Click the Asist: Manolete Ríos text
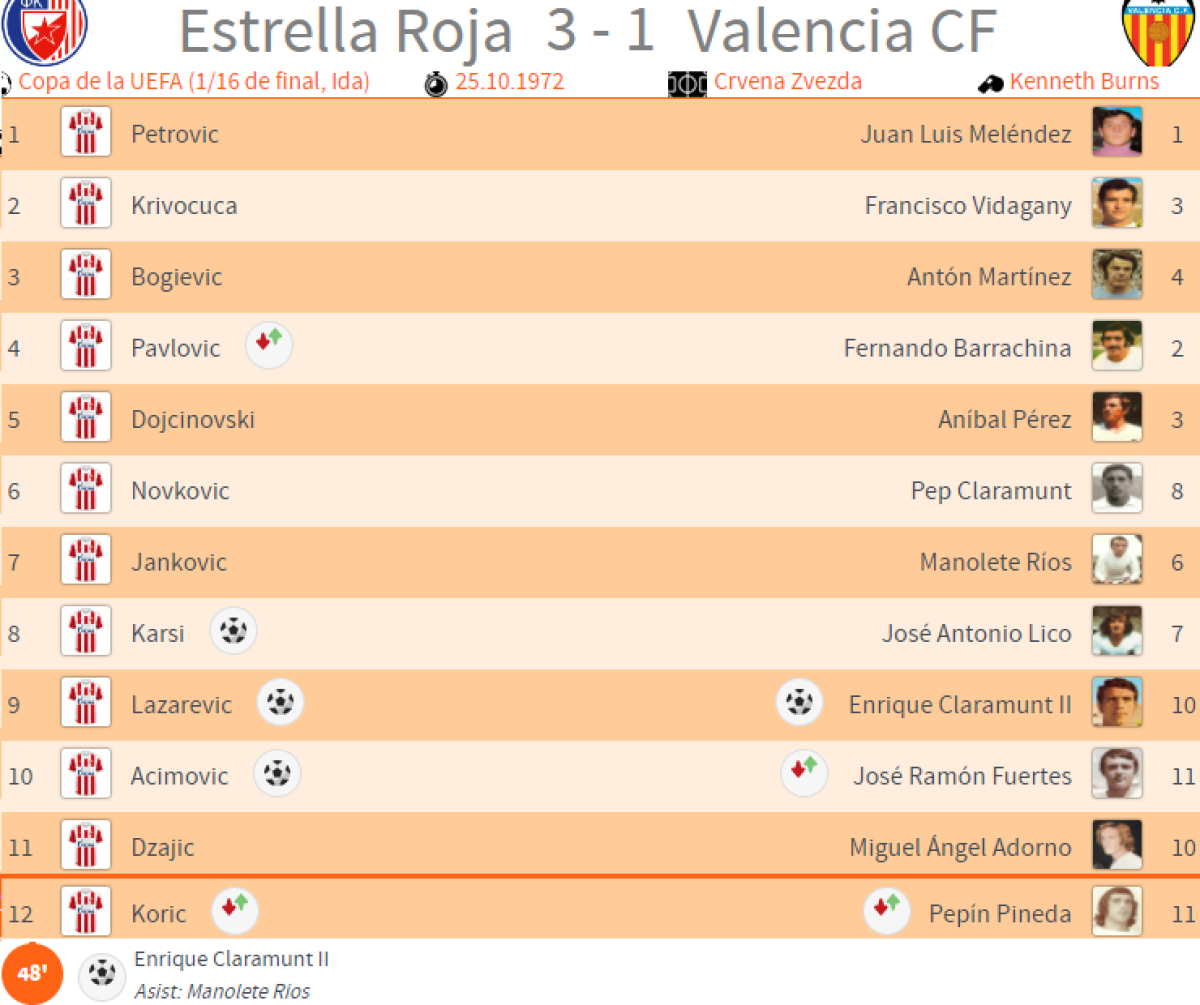 (222, 992)
